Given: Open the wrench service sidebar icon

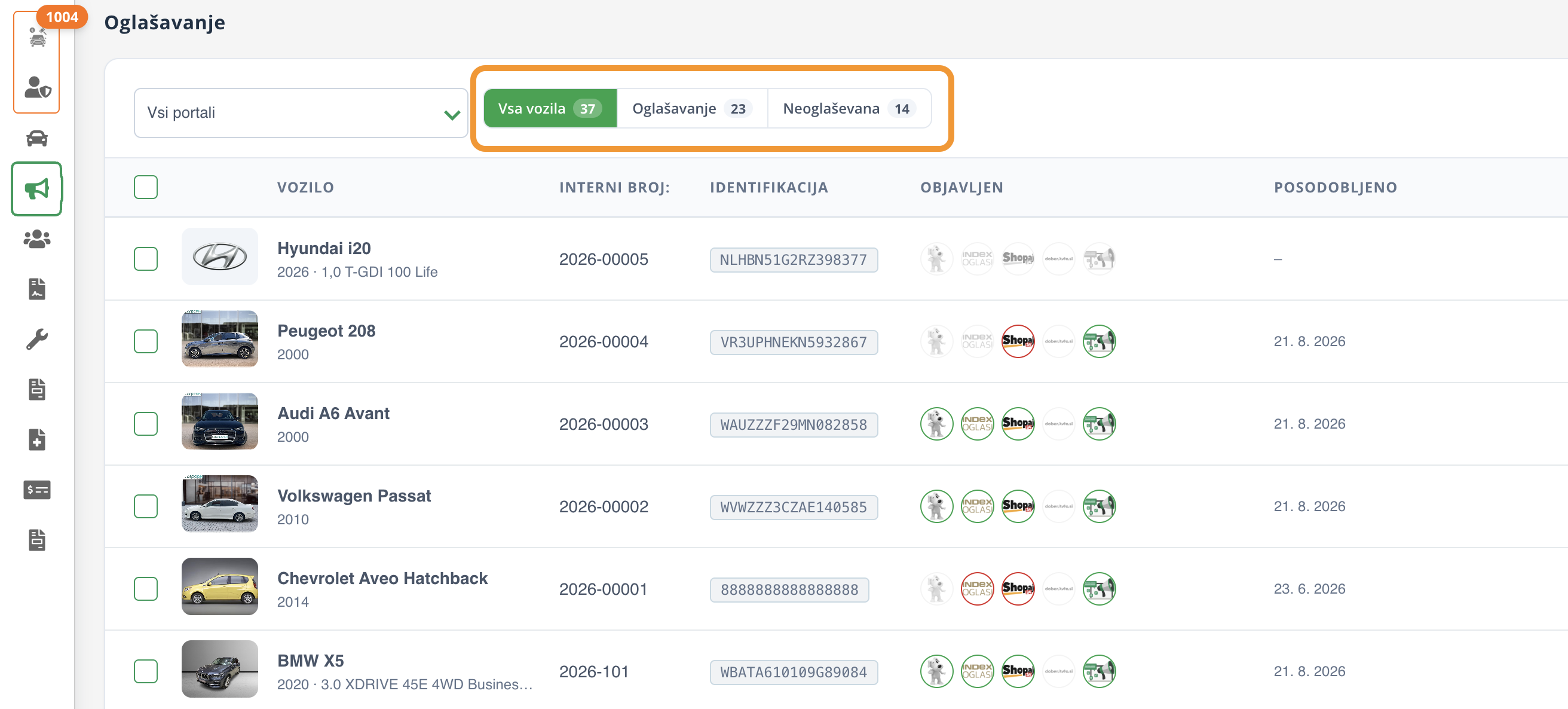Looking at the screenshot, I should pos(37,340).
